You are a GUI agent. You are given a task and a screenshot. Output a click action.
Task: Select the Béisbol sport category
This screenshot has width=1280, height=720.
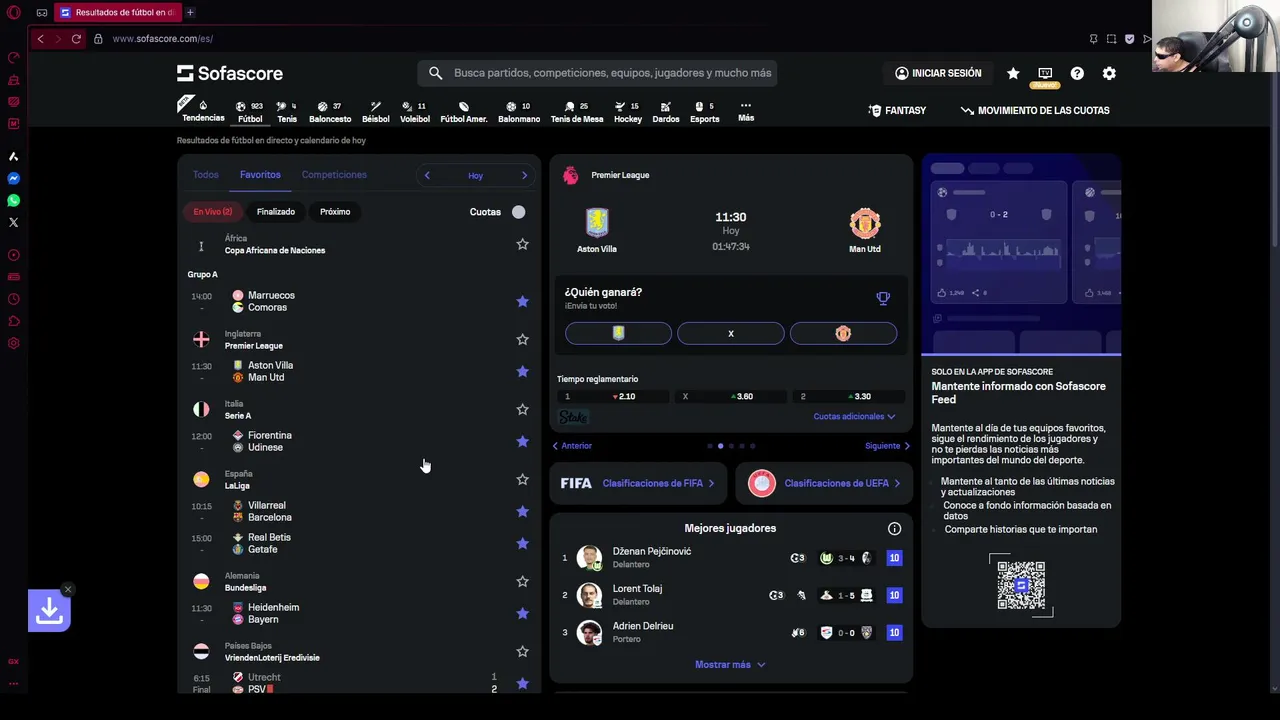pyautogui.click(x=376, y=111)
